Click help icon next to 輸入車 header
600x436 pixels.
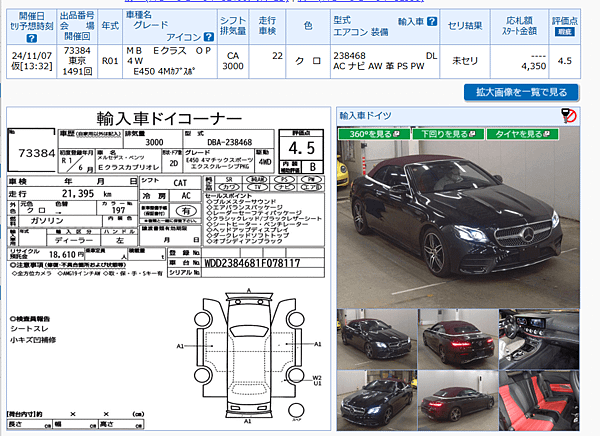(432, 21)
